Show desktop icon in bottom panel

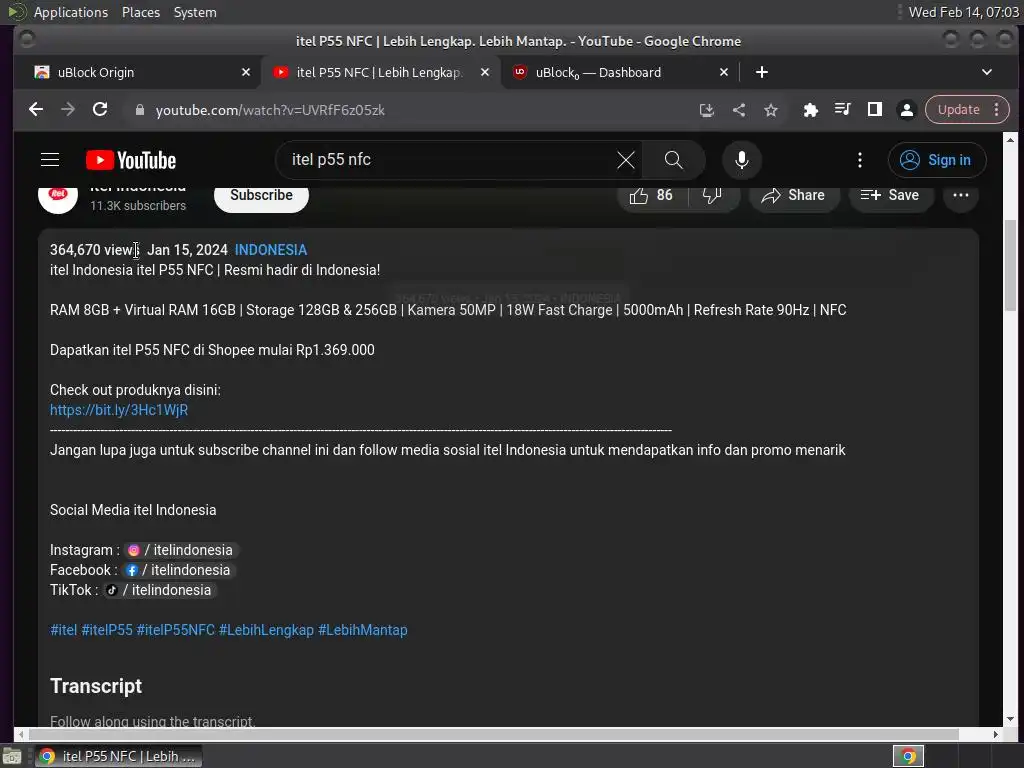12,757
